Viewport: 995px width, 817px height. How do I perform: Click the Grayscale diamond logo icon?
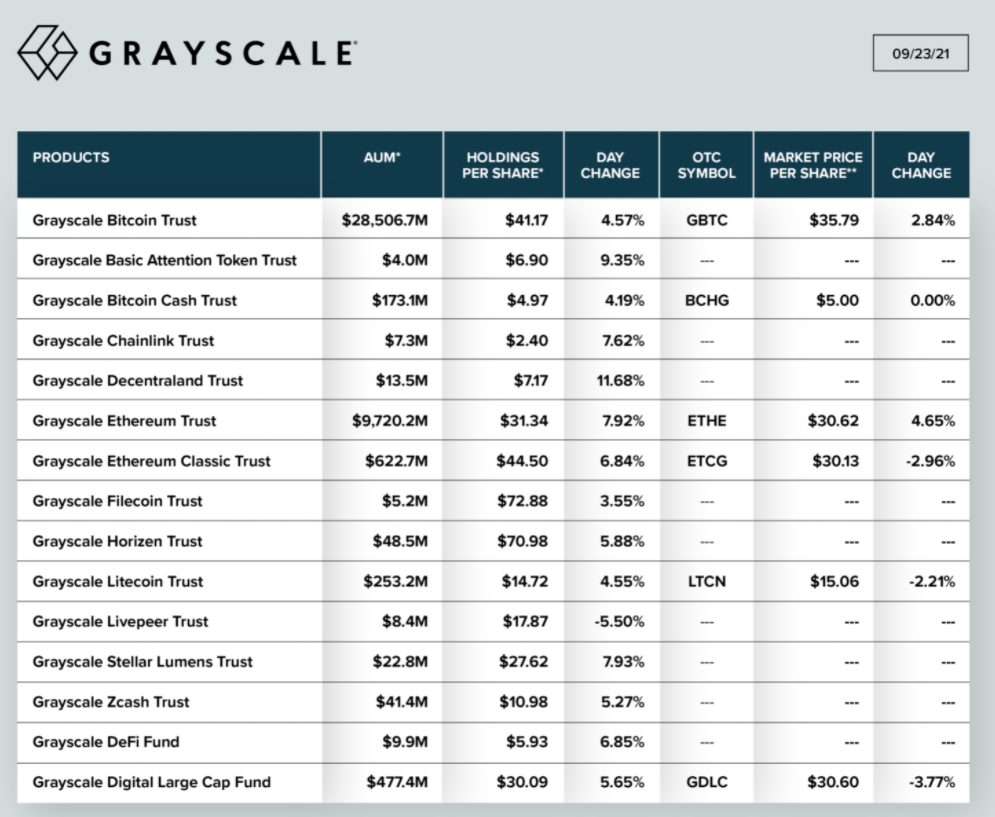(x=47, y=53)
